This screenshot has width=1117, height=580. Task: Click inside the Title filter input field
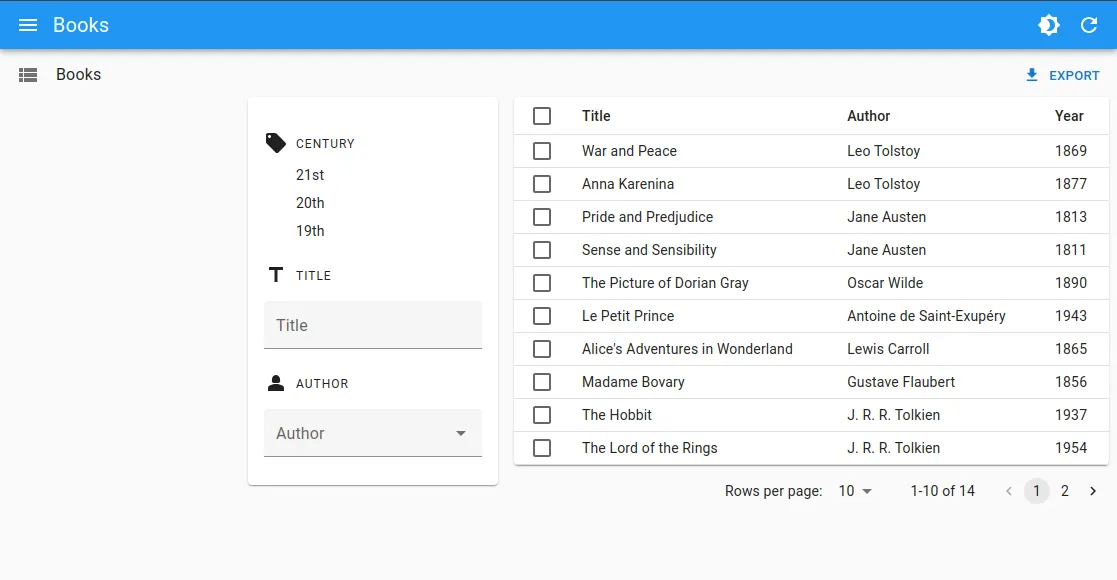point(372,324)
